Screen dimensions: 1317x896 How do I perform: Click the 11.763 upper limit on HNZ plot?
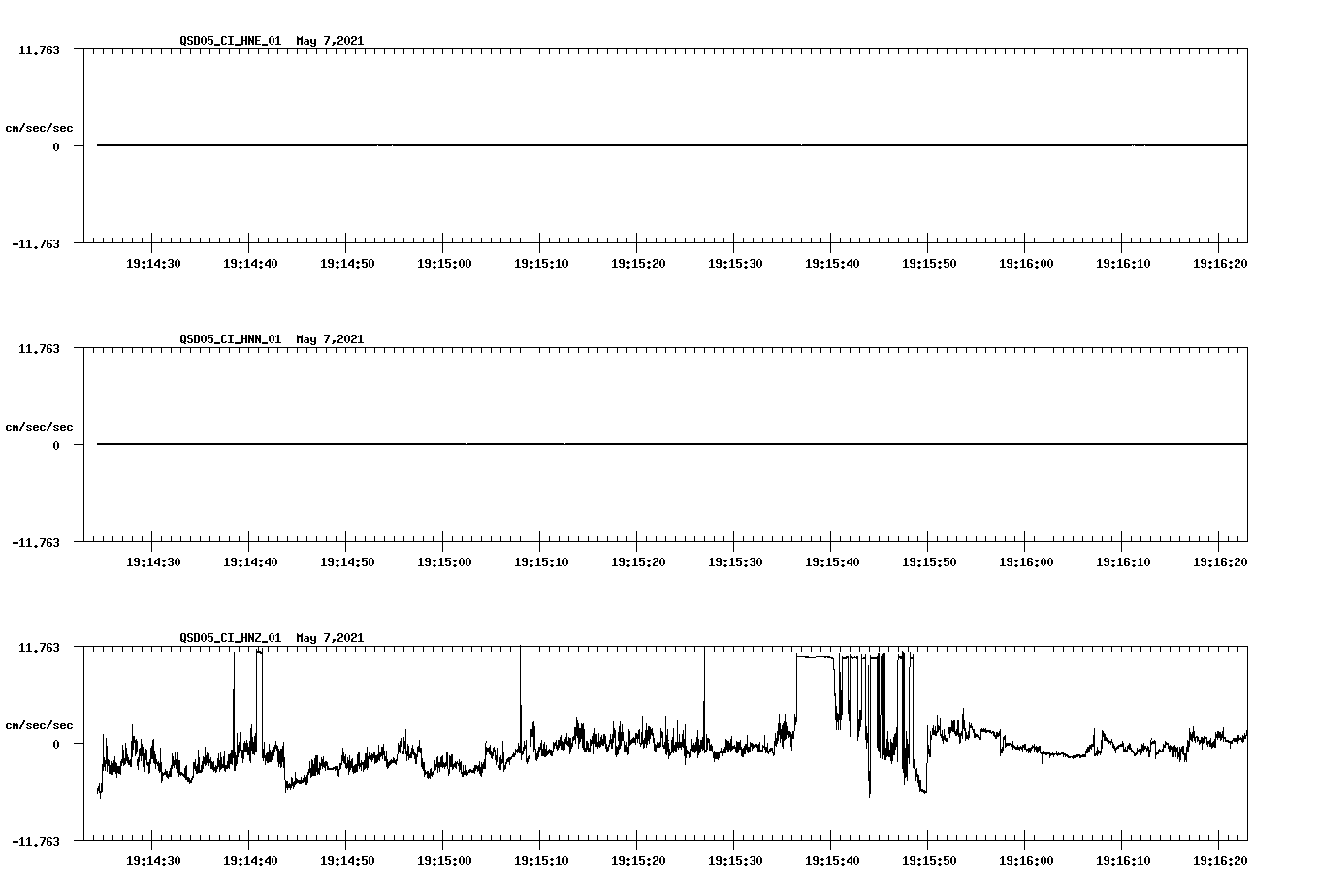click(x=40, y=648)
